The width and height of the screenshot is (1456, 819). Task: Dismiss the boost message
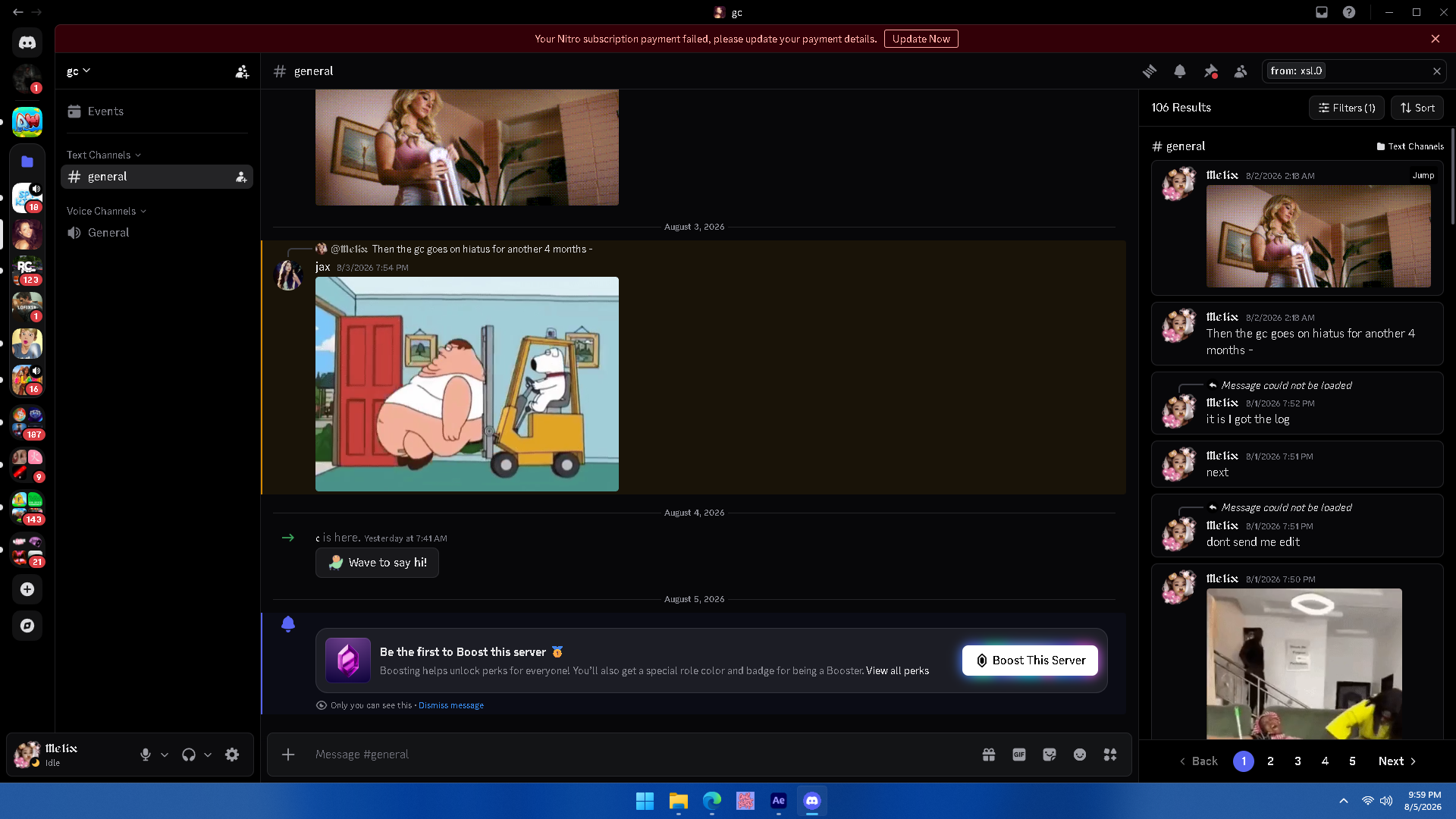[451, 705]
